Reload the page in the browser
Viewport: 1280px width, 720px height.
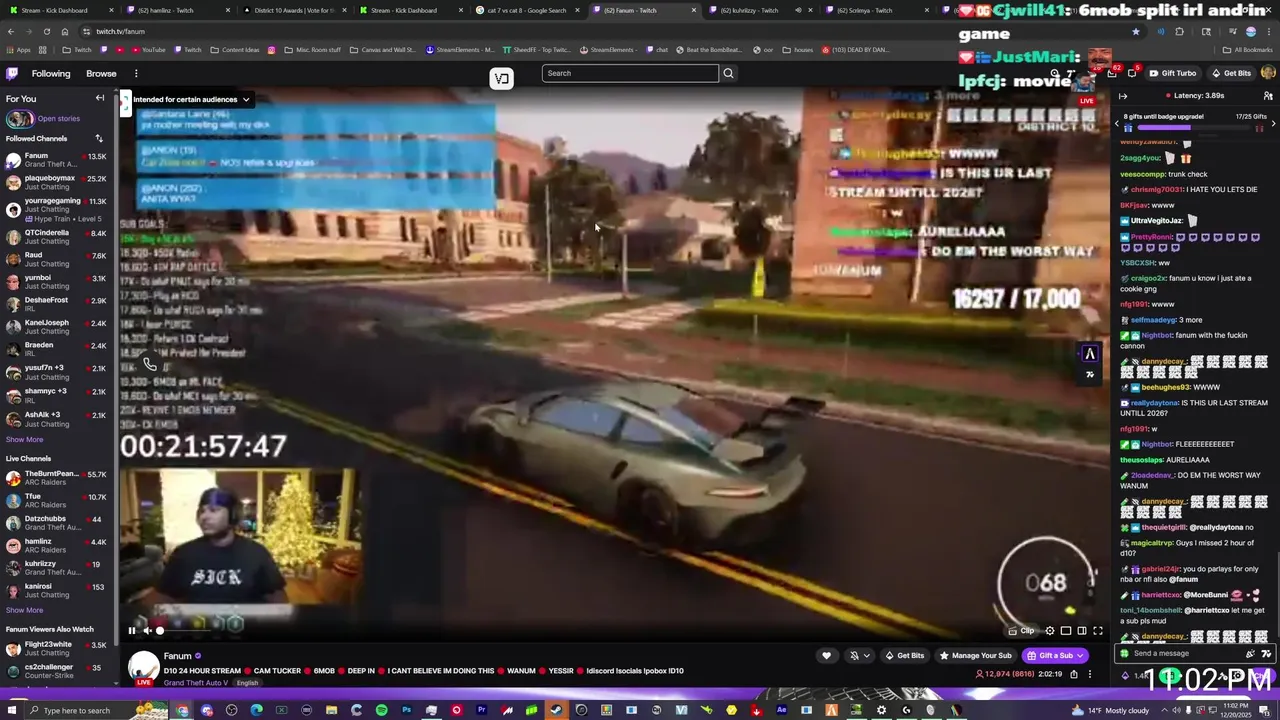click(x=46, y=31)
